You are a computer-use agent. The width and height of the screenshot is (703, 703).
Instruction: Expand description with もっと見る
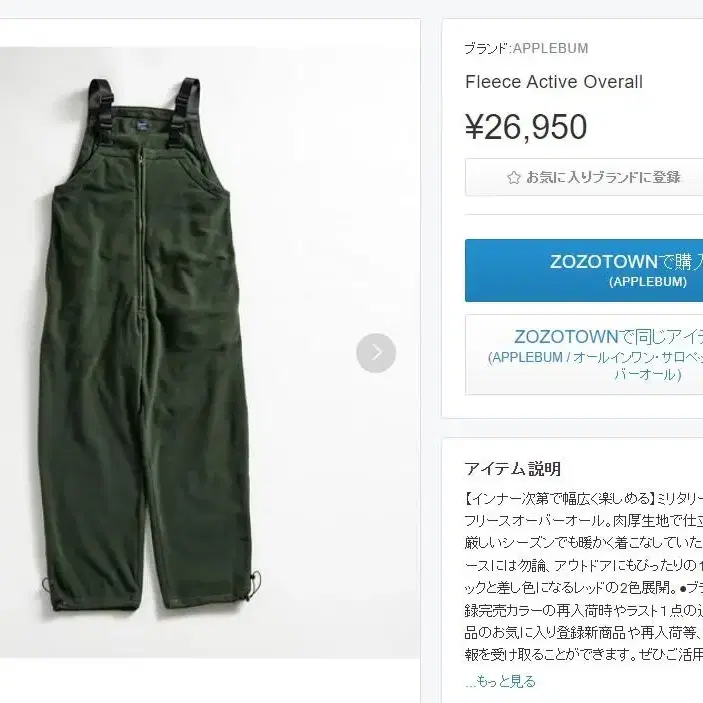500,681
